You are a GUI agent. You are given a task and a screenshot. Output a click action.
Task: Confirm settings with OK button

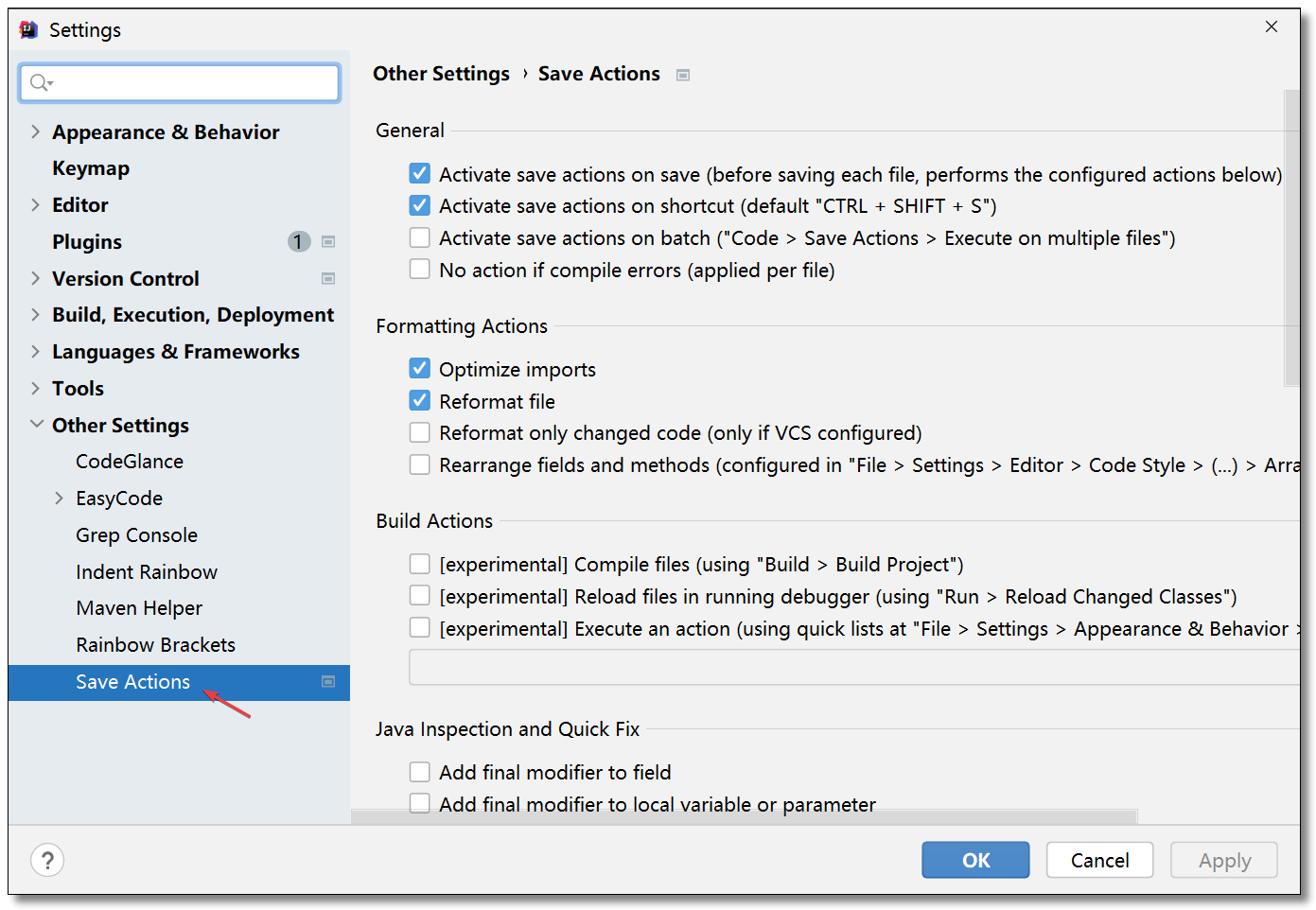pyautogui.click(x=975, y=860)
